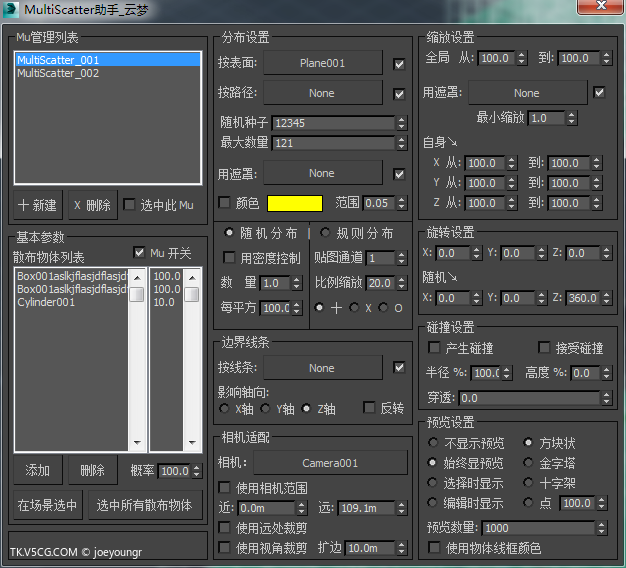
Task: Click the 删除 button beside 添加
Action: click(93, 470)
